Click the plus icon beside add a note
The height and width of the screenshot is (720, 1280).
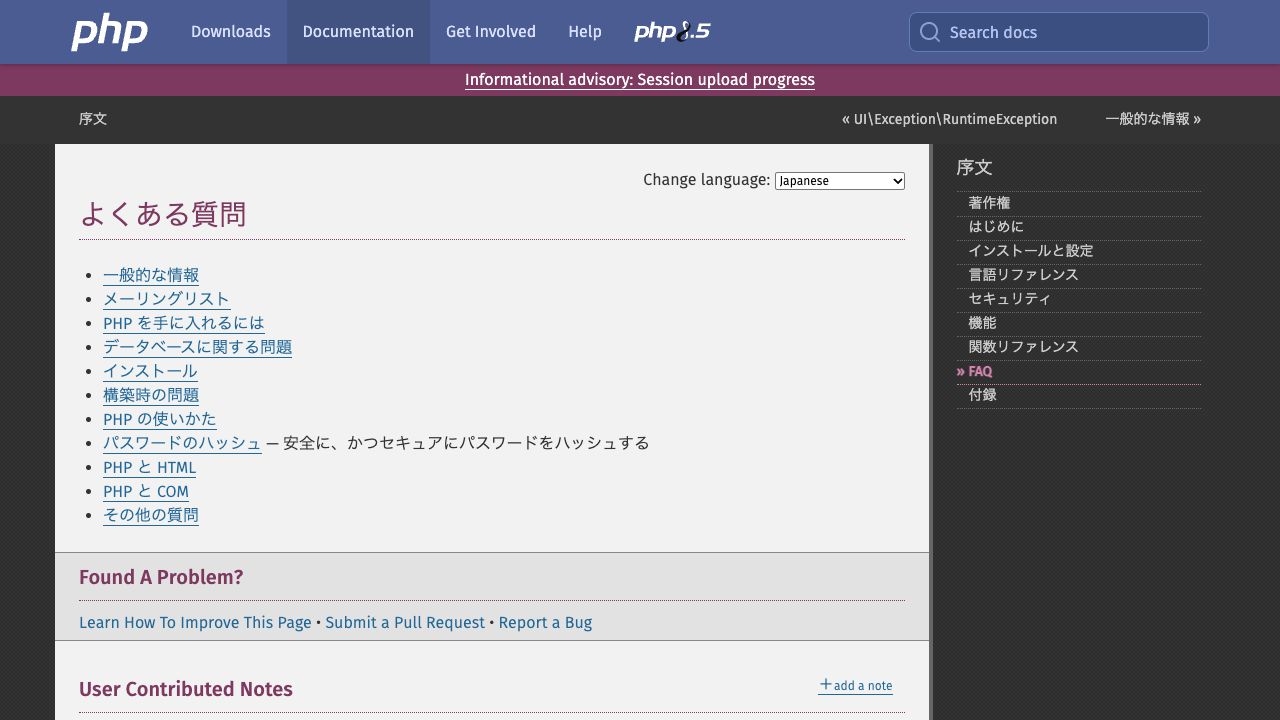click(825, 685)
